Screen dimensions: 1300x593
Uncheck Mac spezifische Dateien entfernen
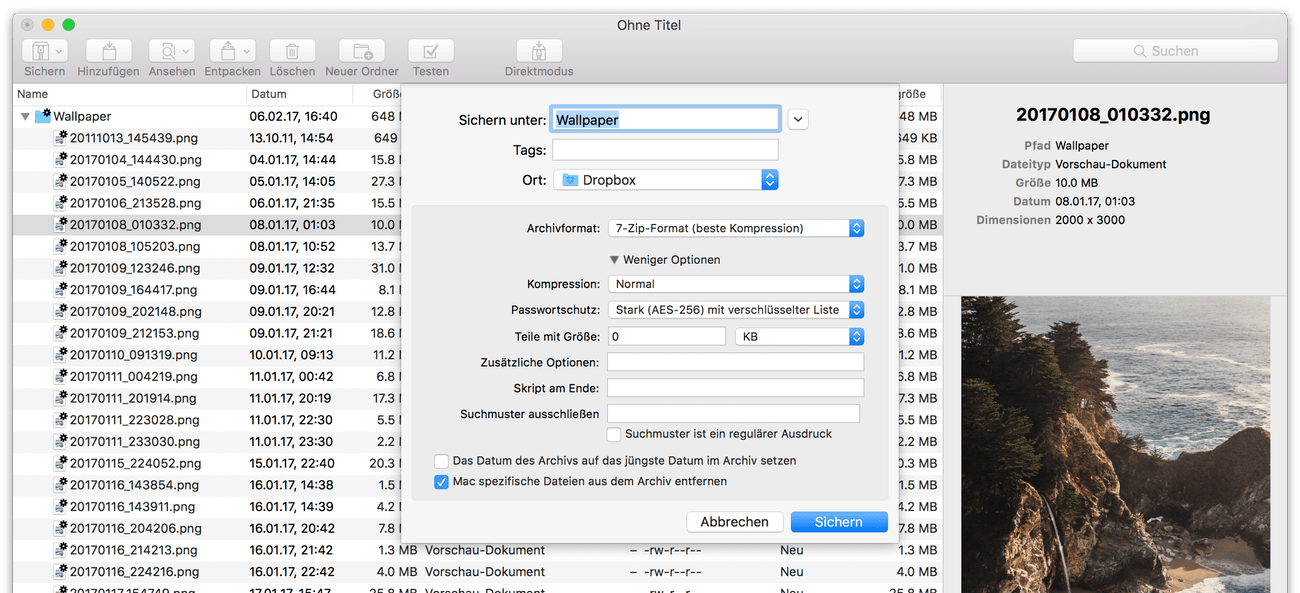pyautogui.click(x=441, y=482)
